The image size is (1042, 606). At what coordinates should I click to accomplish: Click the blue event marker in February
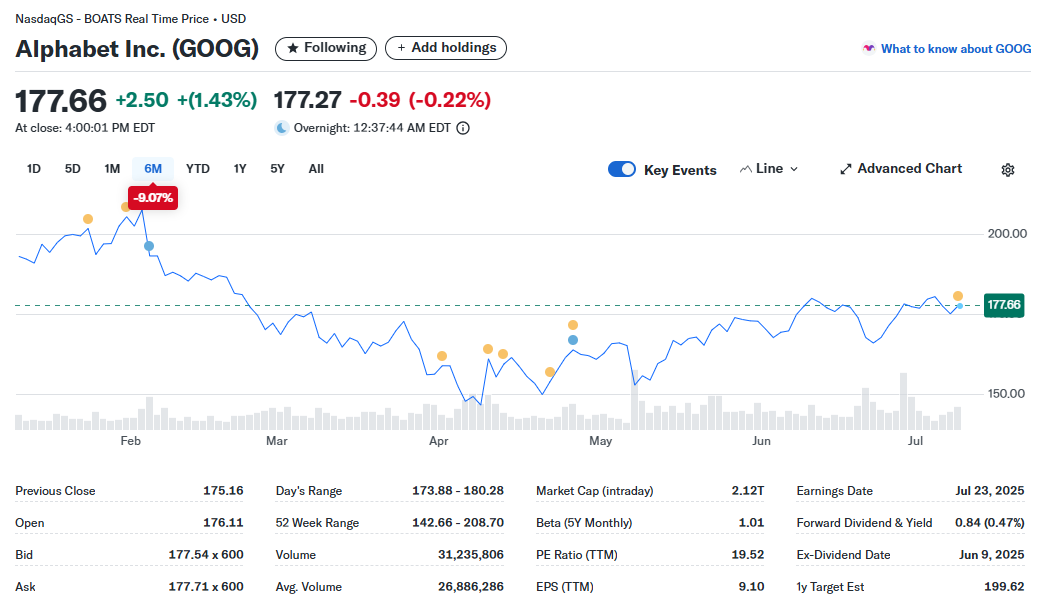(149, 246)
